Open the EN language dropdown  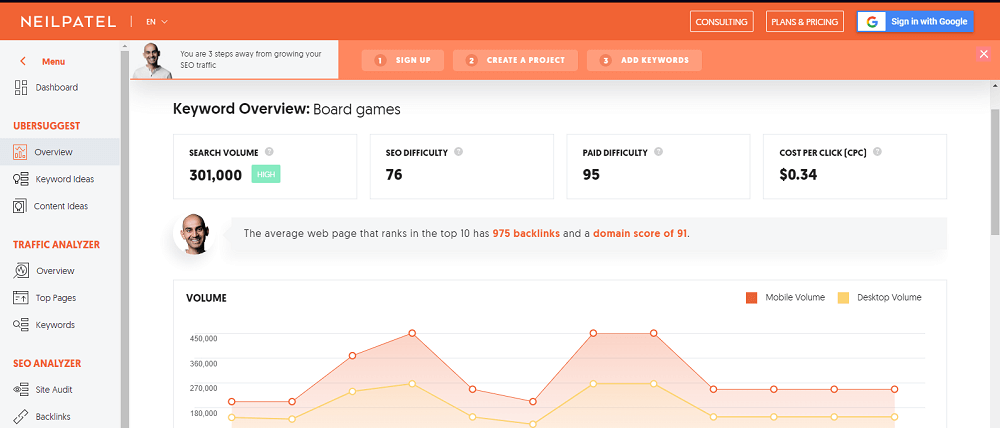(x=157, y=22)
